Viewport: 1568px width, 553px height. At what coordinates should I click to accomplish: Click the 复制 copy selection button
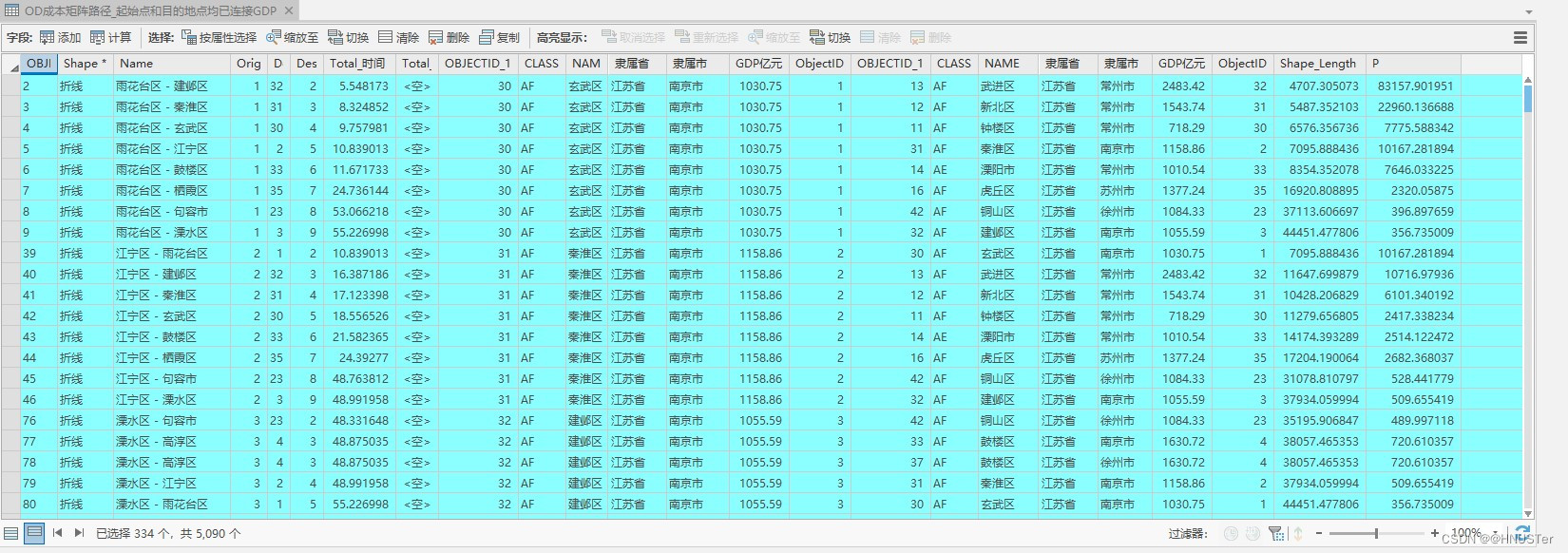500,38
